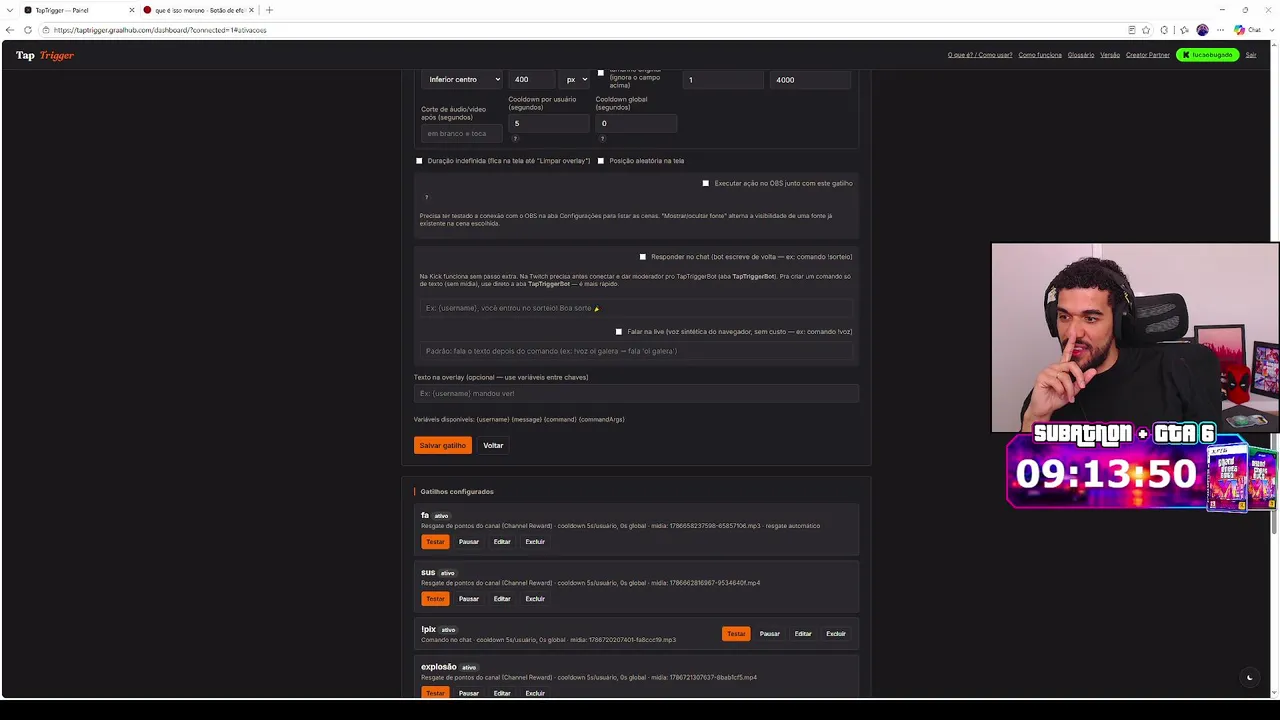Viewport: 1280px width, 720px height.
Task: Open the browser three-dot settings menu
Action: [1220, 30]
